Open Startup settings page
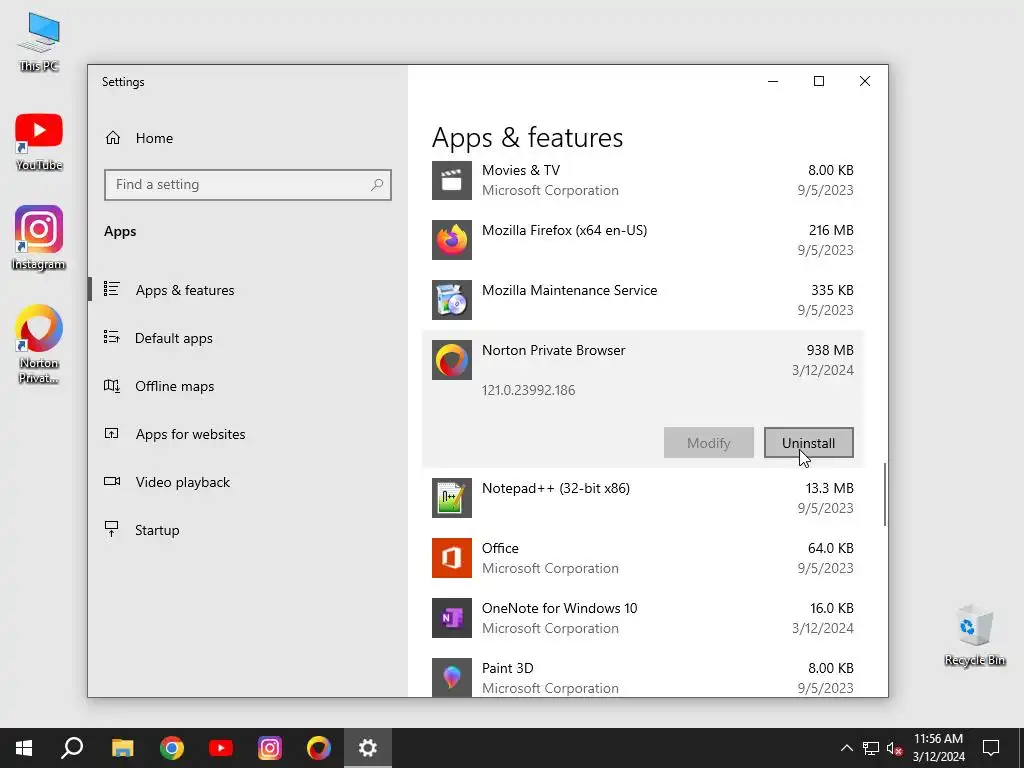Image resolution: width=1024 pixels, height=768 pixels. click(x=157, y=530)
